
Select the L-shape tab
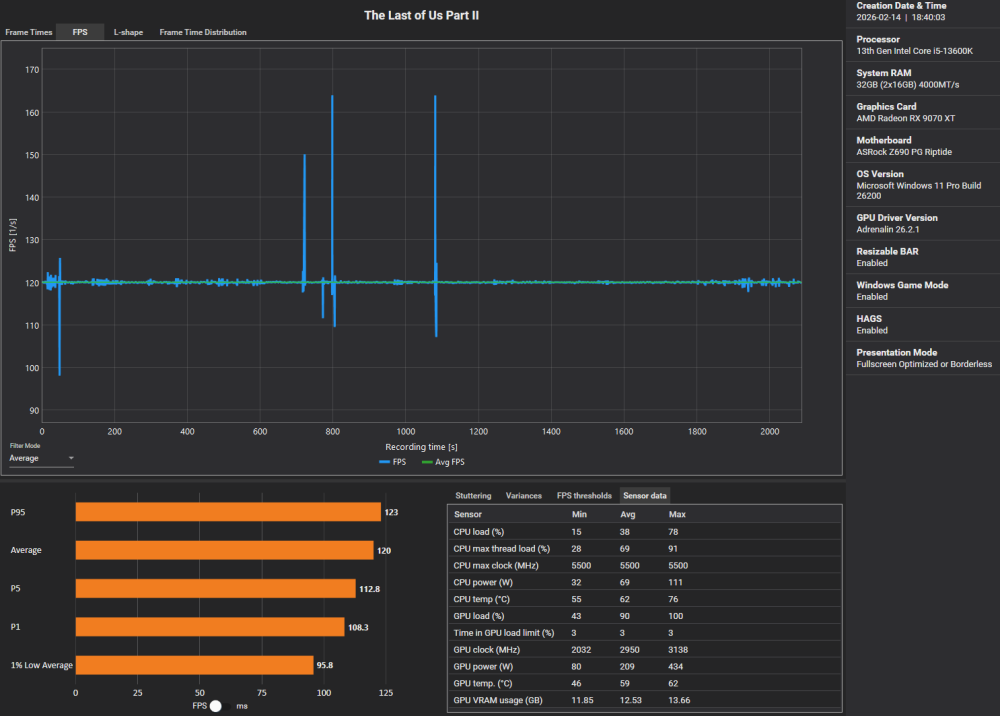pyautogui.click(x=128, y=32)
